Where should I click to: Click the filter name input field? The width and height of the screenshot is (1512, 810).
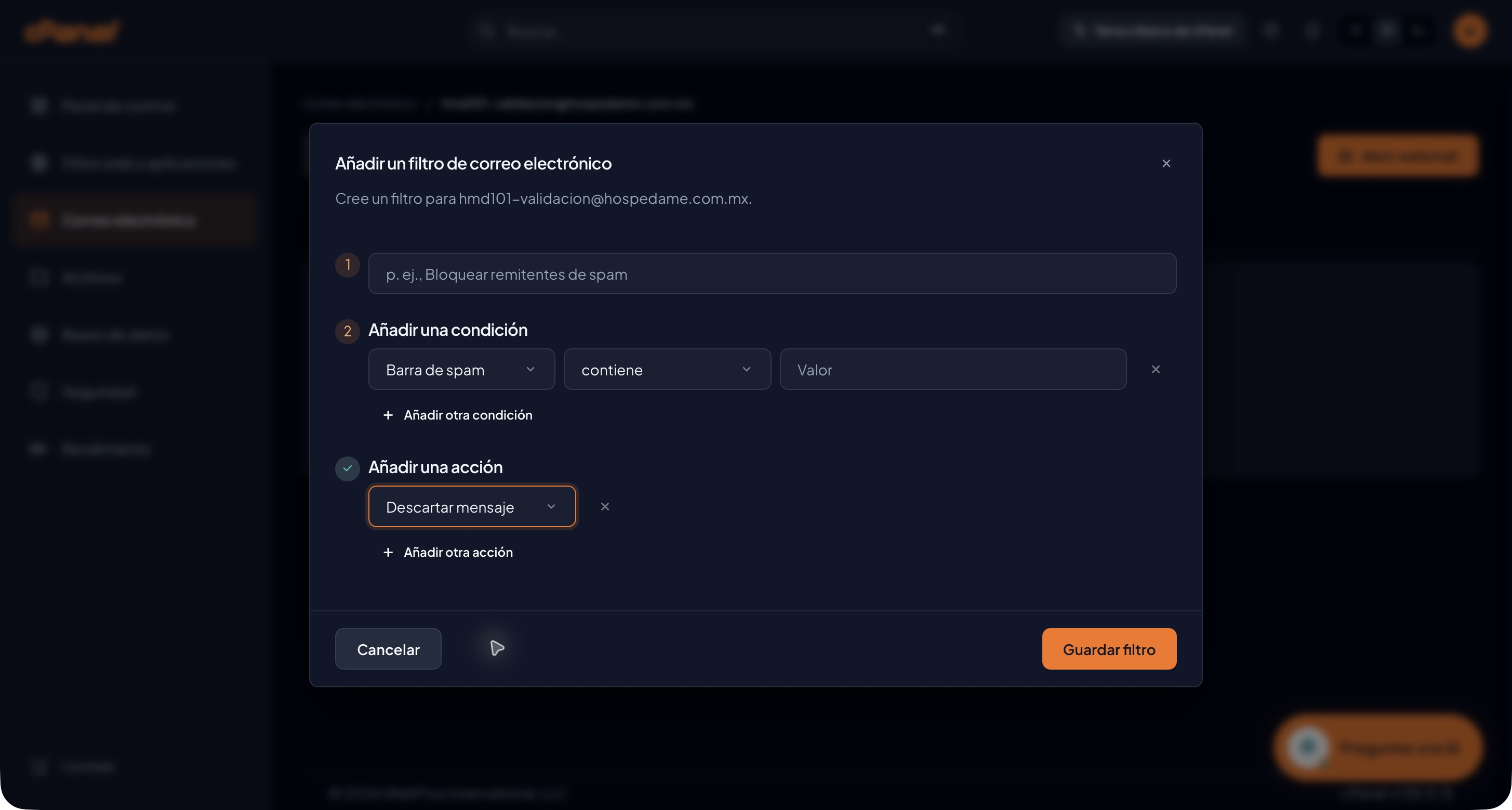(772, 273)
